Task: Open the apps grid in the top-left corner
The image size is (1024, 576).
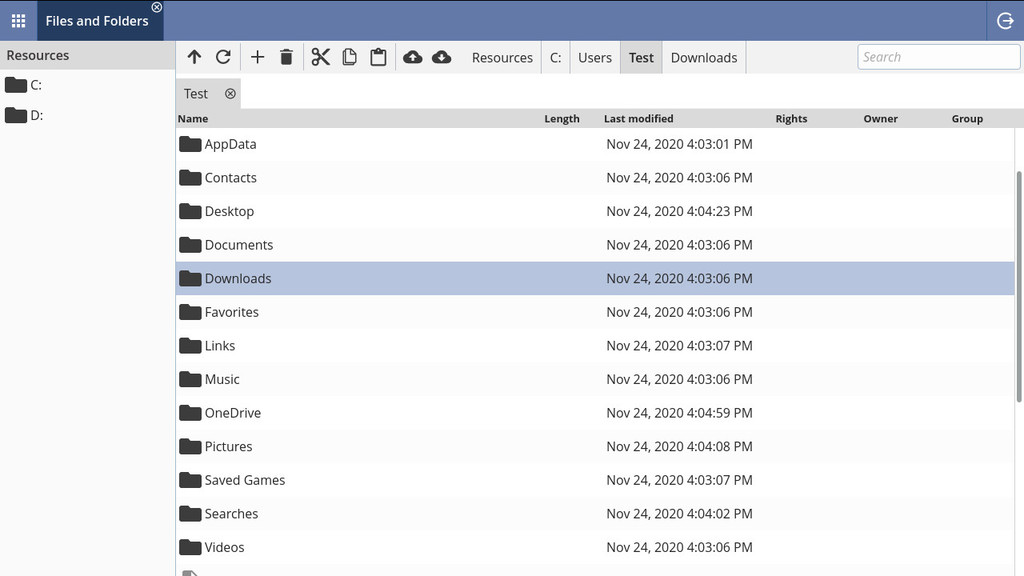Action: pyautogui.click(x=17, y=19)
